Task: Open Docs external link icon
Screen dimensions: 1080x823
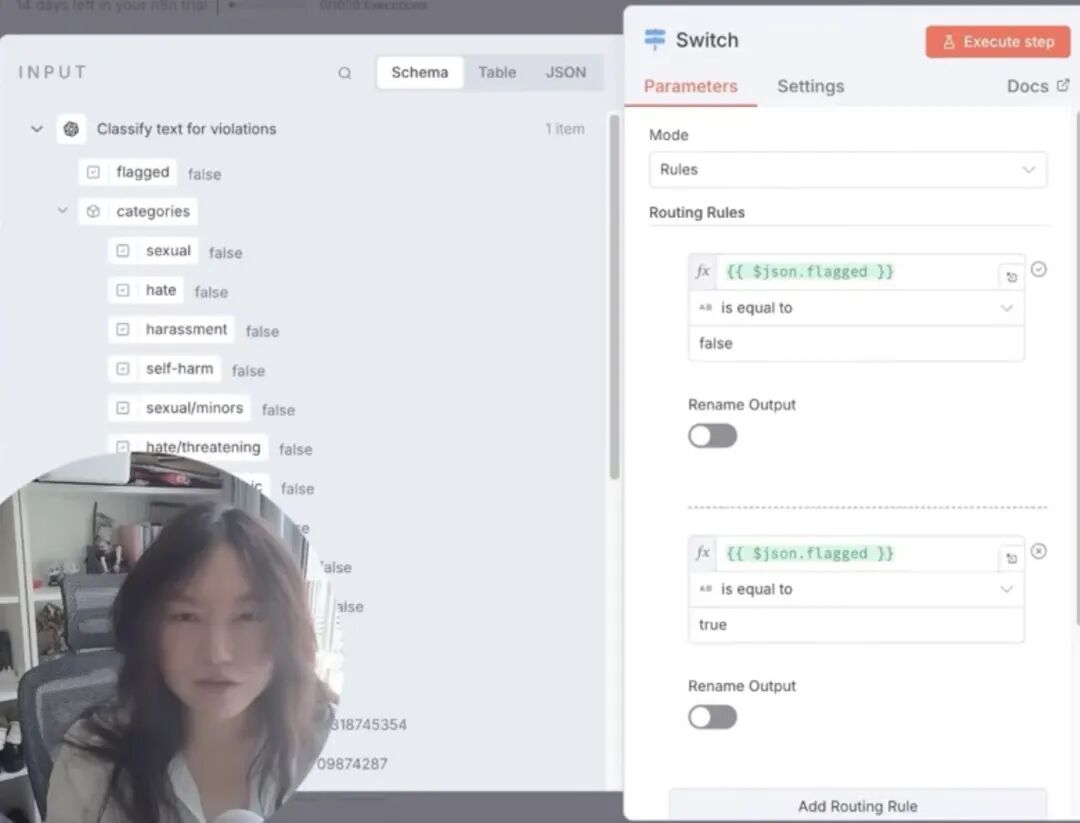Action: [x=1063, y=85]
